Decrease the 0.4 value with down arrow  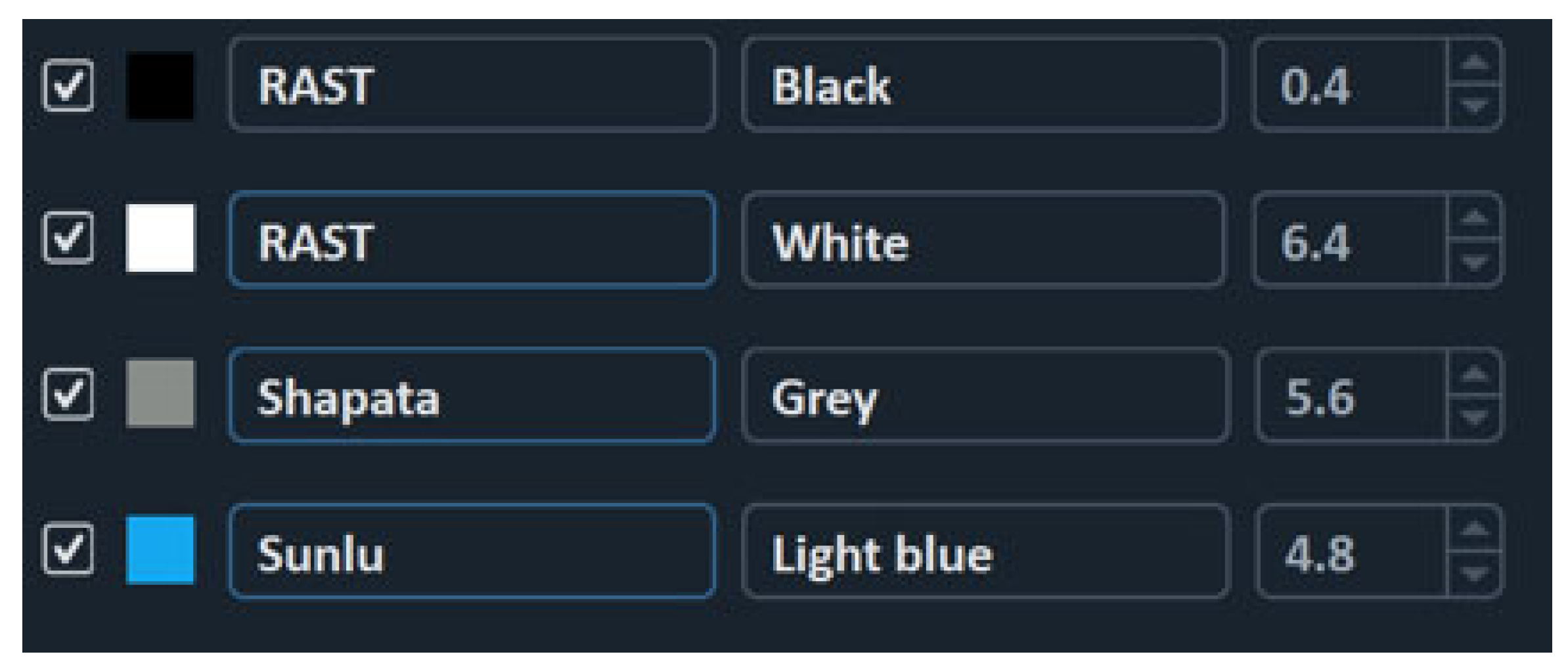pos(1475,106)
